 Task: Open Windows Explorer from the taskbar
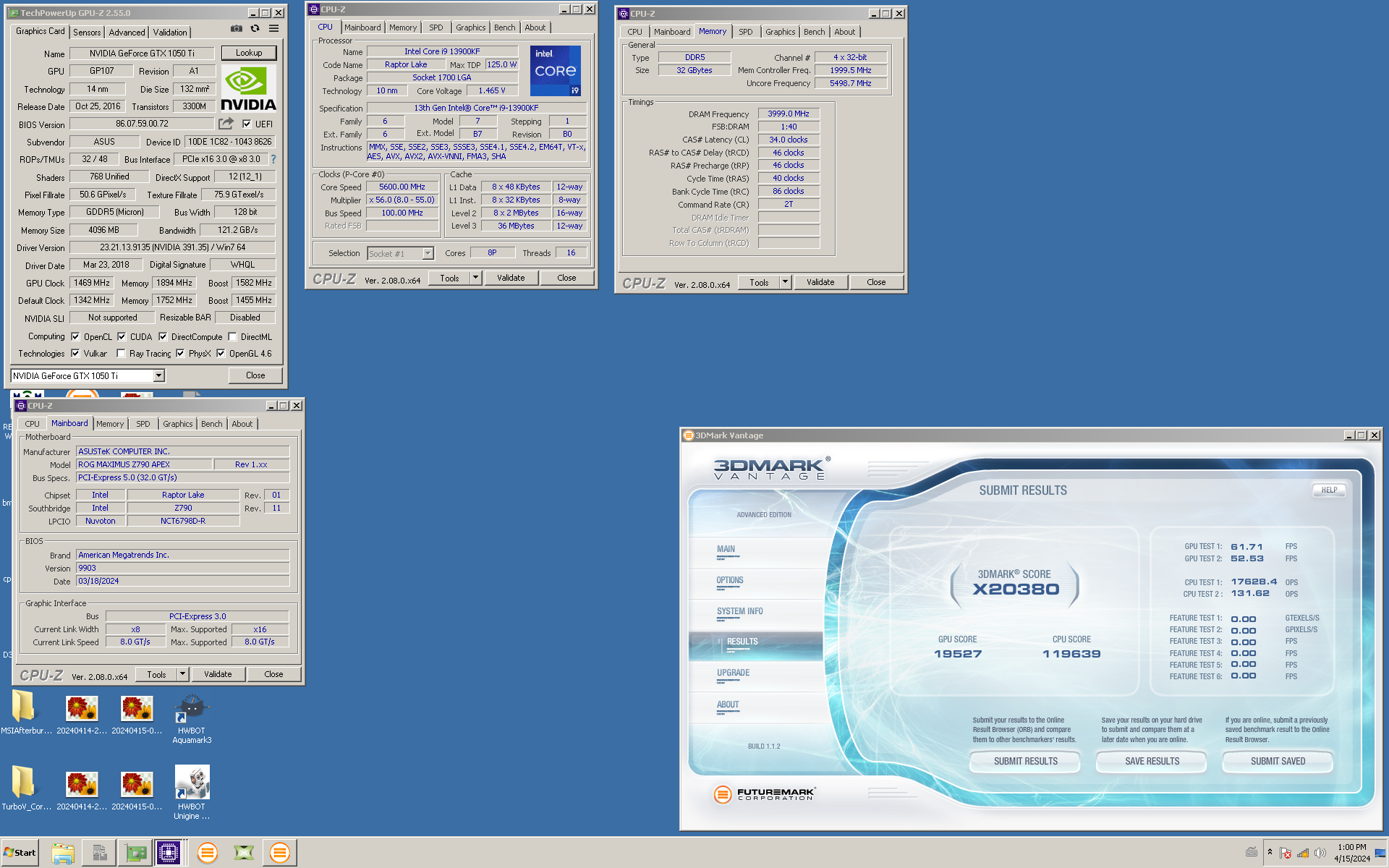(63, 853)
